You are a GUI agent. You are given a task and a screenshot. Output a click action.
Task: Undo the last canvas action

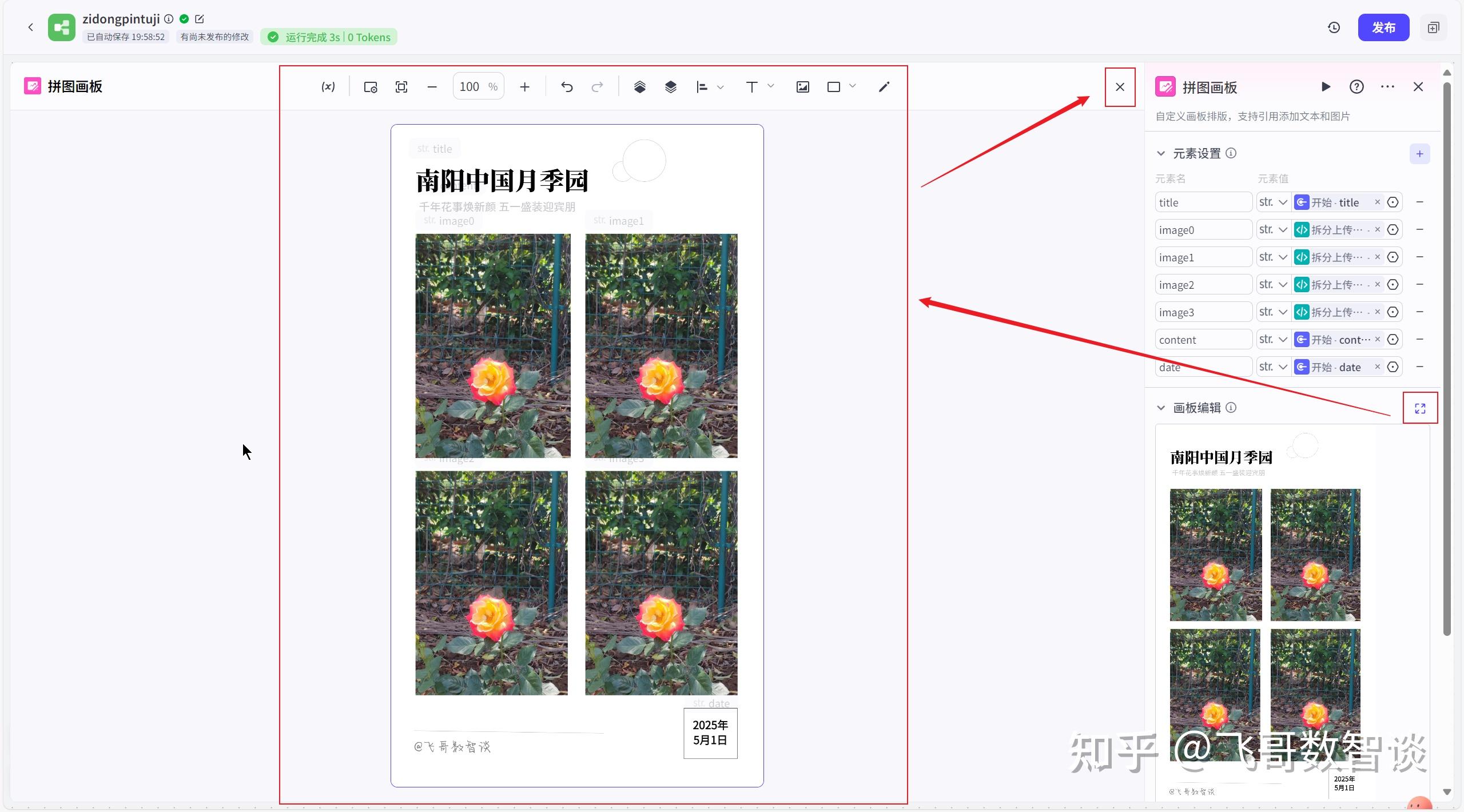coord(567,87)
